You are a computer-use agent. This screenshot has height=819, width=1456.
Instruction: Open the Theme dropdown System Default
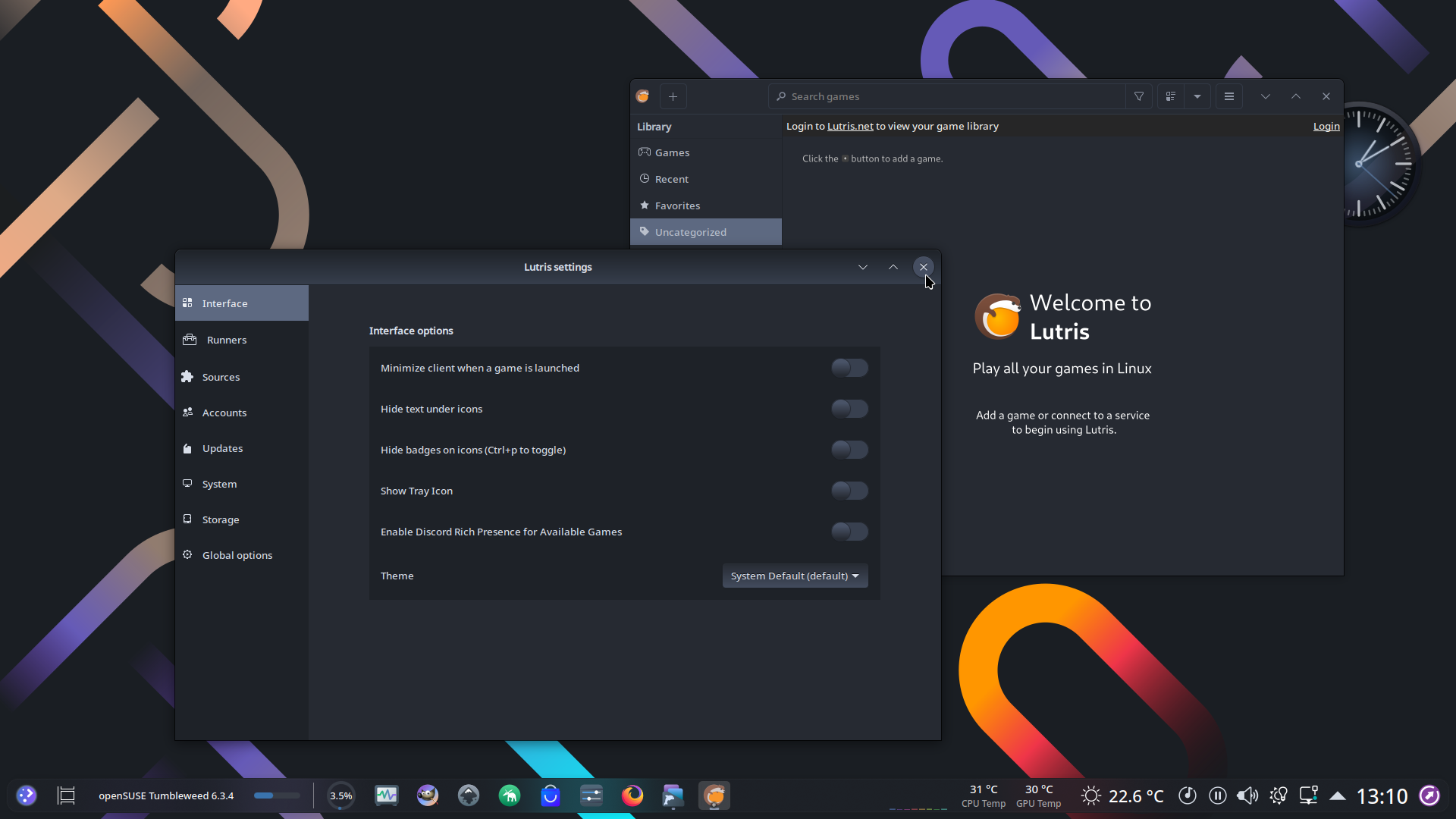(795, 576)
